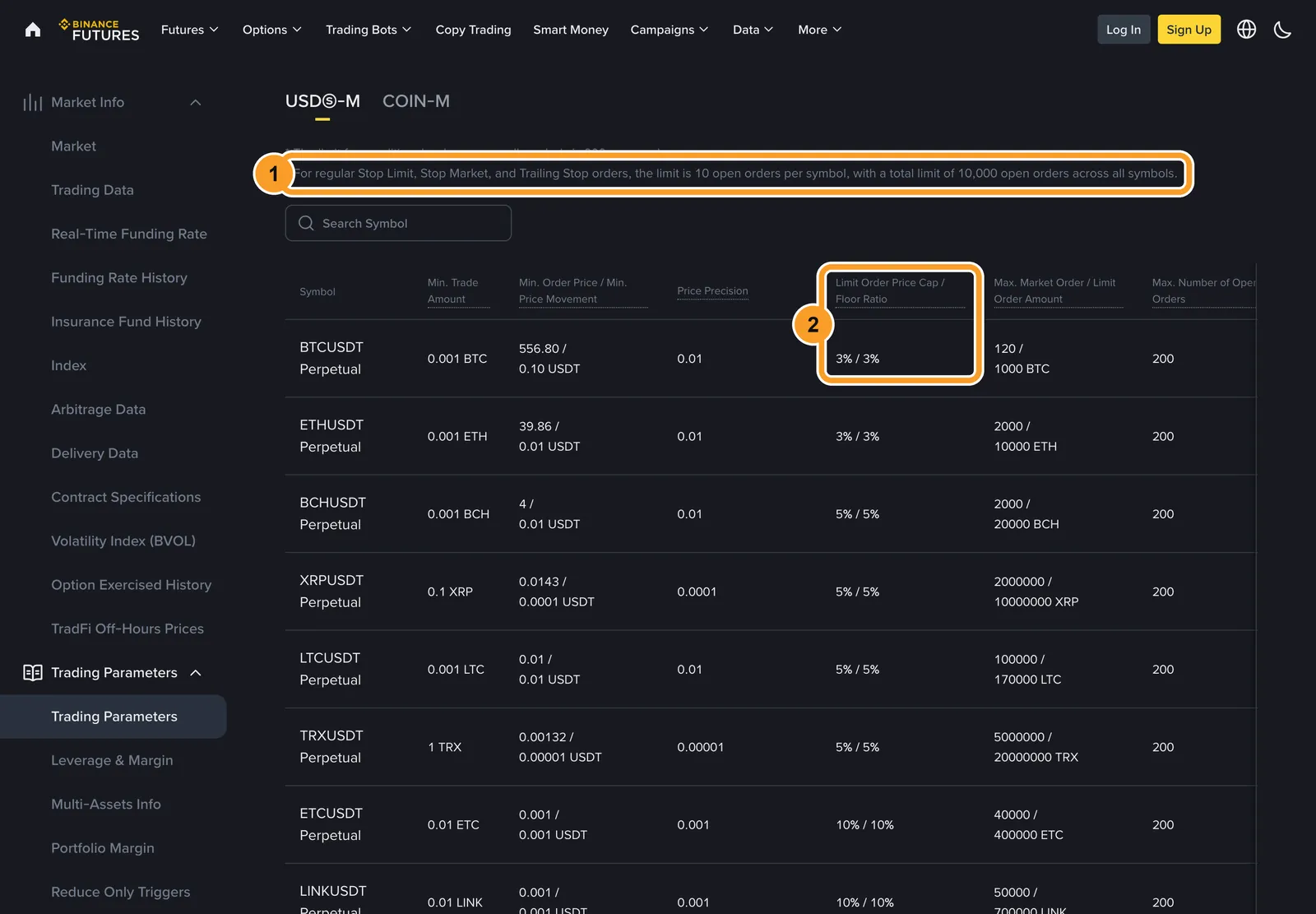Click the Log In button
This screenshot has width=1316, height=914.
[x=1124, y=30]
